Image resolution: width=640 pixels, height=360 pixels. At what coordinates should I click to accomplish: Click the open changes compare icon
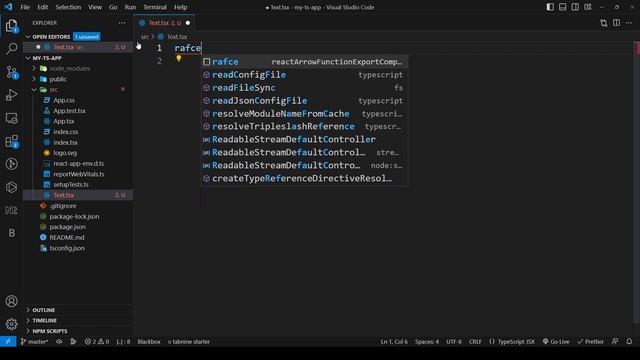pyautogui.click(x=604, y=23)
